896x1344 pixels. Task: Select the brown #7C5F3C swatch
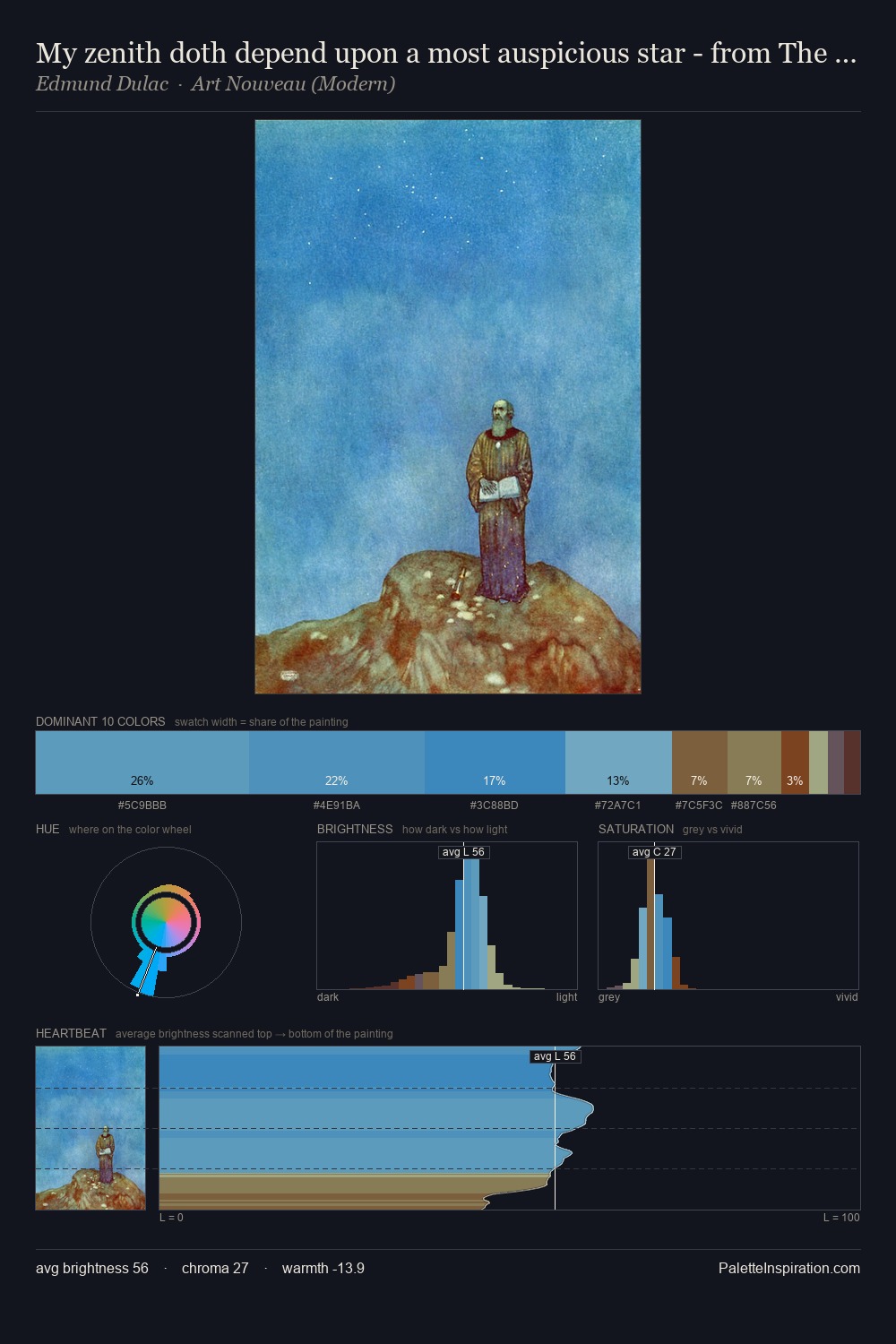pyautogui.click(x=700, y=762)
